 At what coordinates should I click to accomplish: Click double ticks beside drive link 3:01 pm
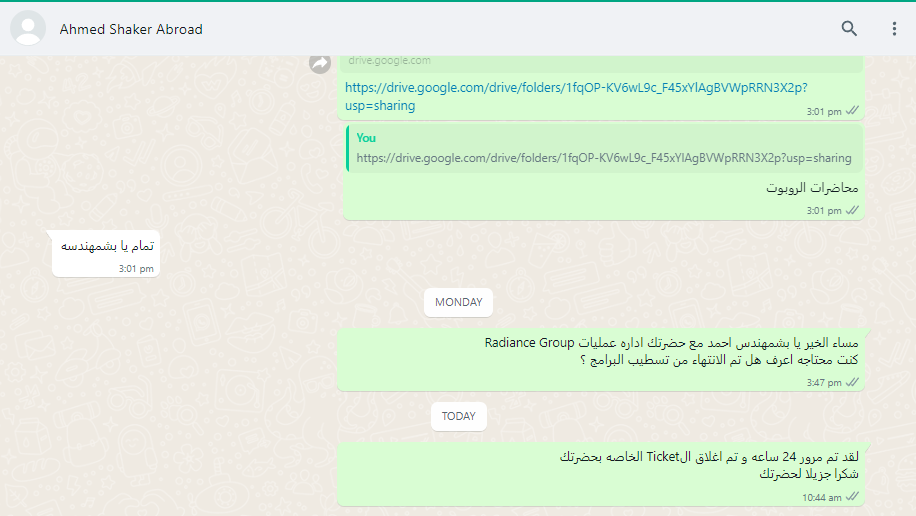(852, 110)
